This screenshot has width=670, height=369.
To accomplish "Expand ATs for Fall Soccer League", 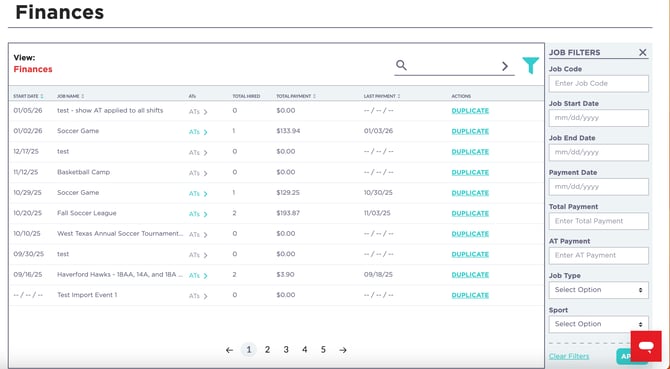I will 198,214.
